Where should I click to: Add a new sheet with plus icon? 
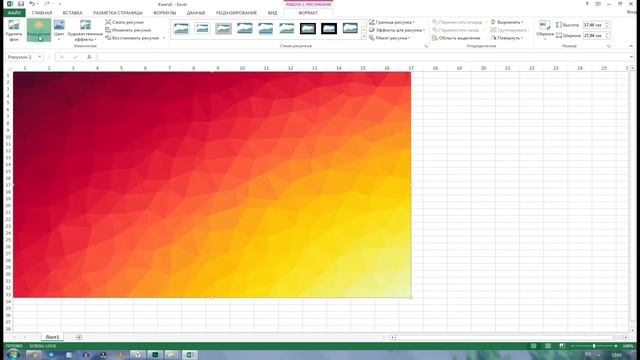pyautogui.click(x=79, y=337)
